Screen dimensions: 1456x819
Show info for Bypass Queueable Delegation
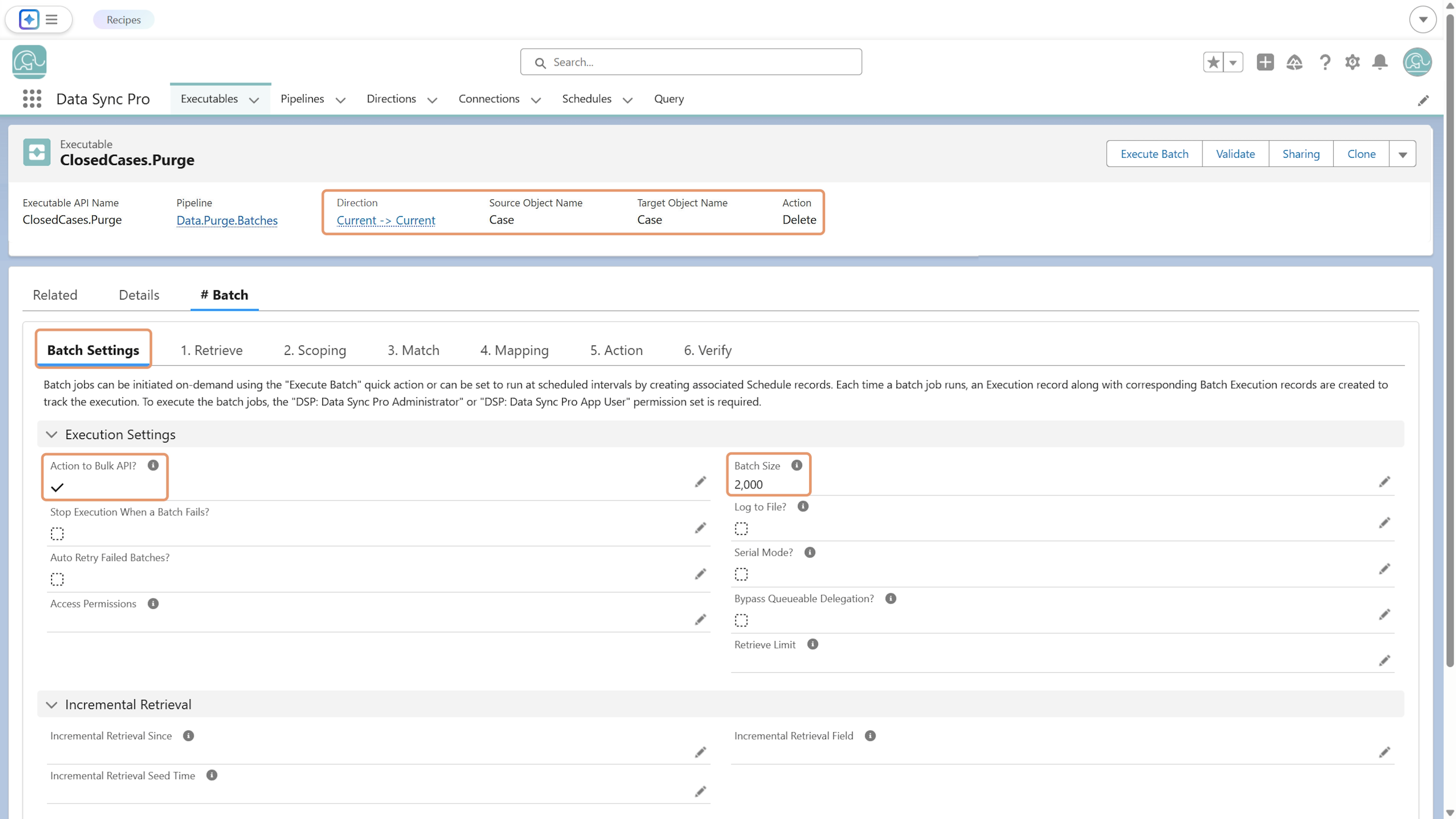click(x=890, y=599)
